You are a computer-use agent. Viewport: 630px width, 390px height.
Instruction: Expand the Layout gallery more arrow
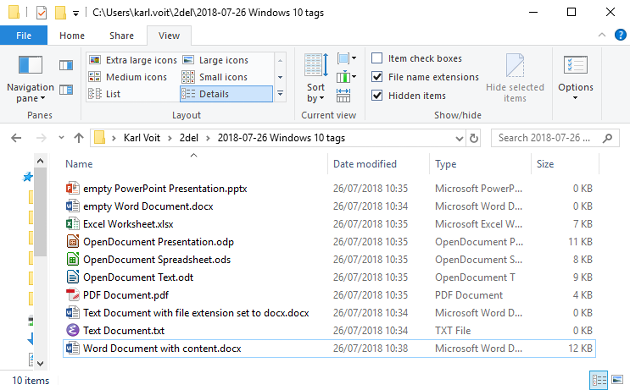[280, 94]
